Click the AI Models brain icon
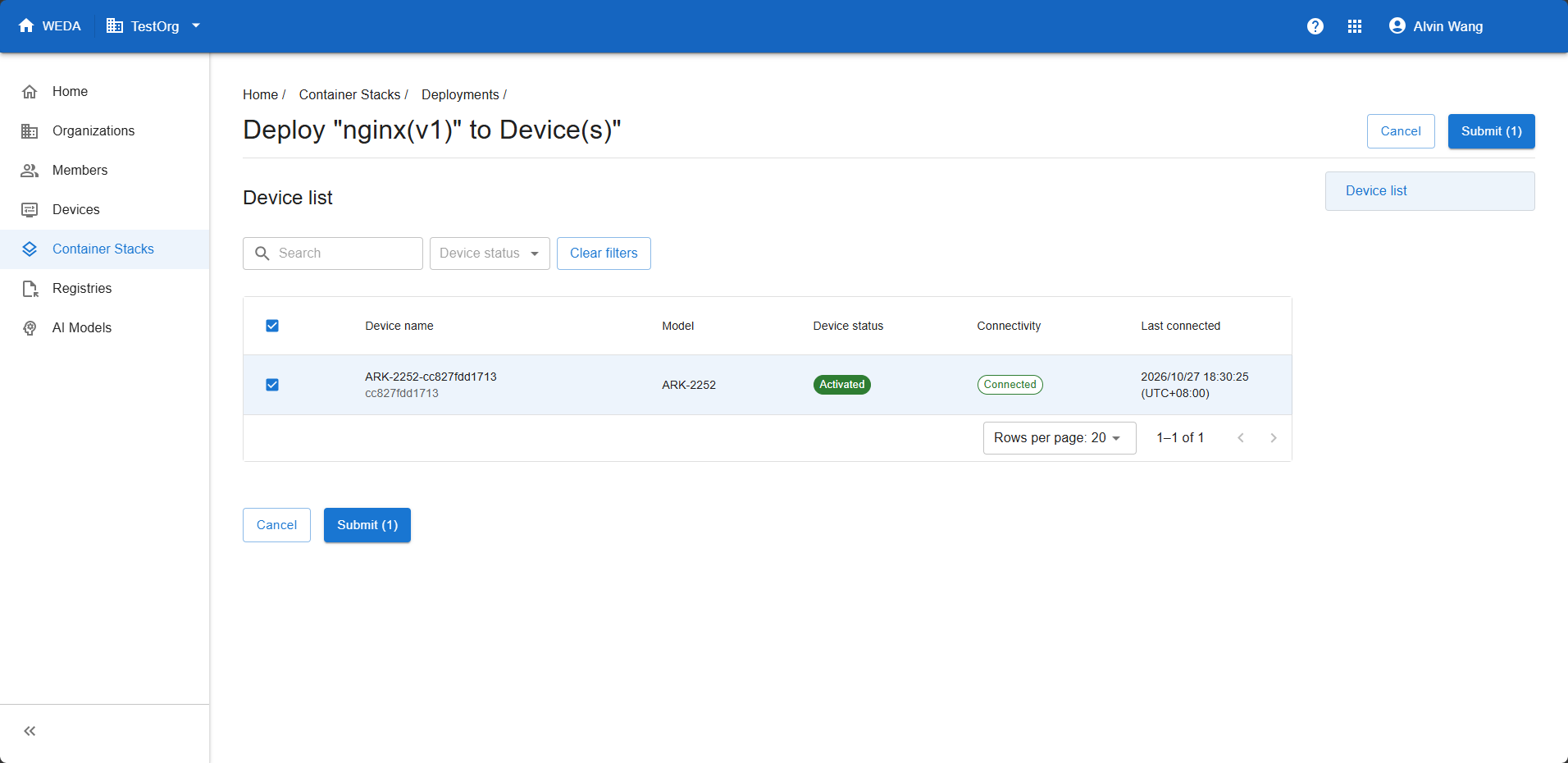1568x763 pixels. pyautogui.click(x=30, y=328)
